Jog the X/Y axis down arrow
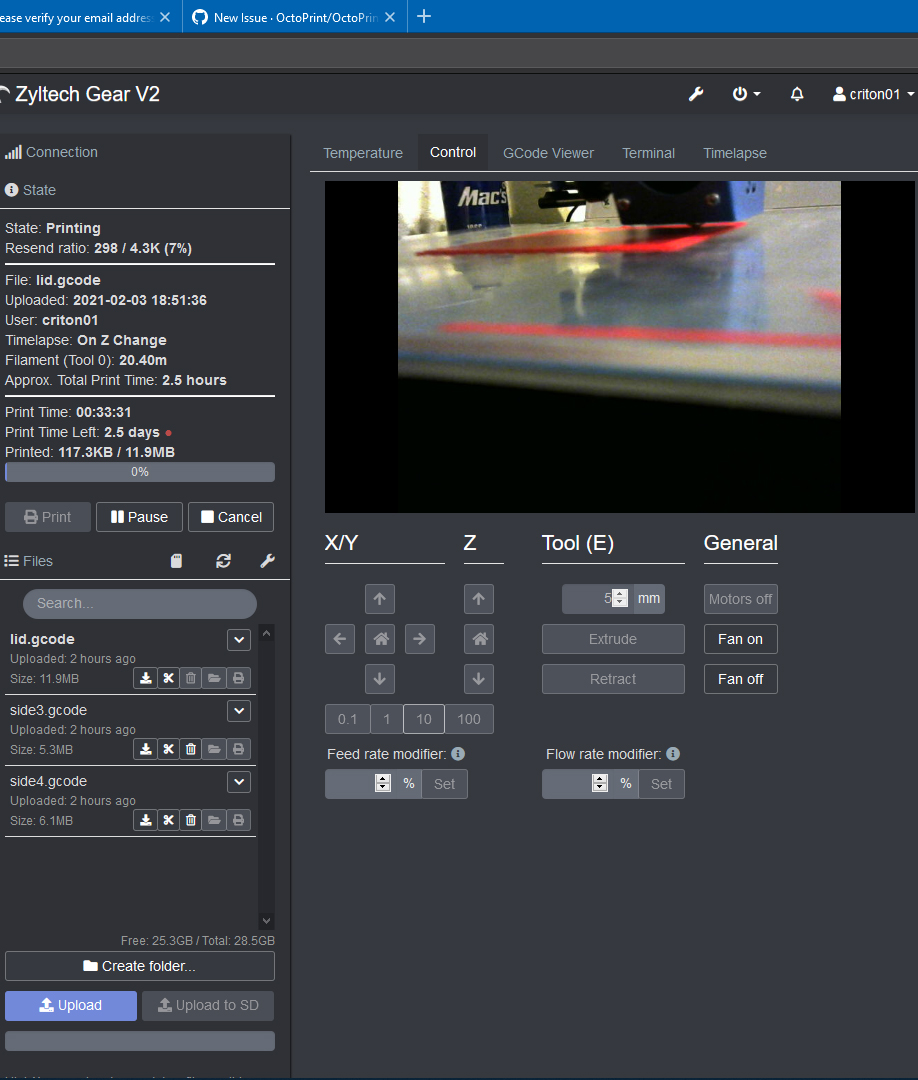This screenshot has height=1080, width=918. (x=379, y=679)
